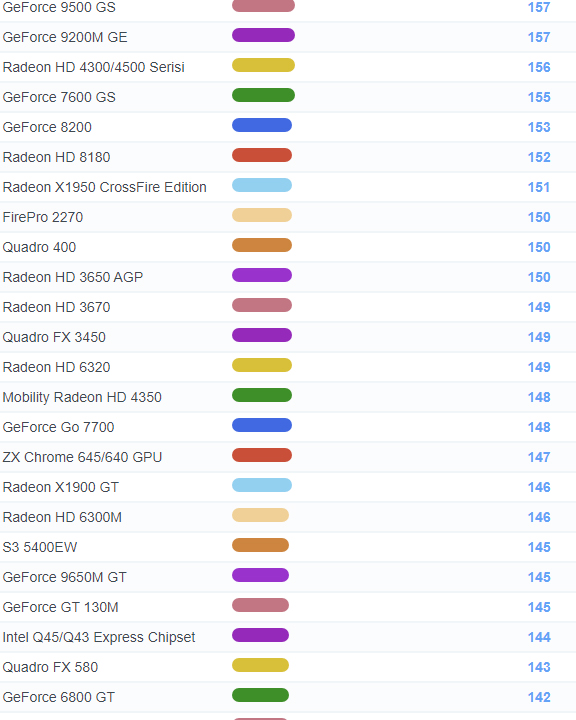Click score 147 for ZX Chrome 645/640
Image resolution: width=576 pixels, height=720 pixels.
[539, 457]
